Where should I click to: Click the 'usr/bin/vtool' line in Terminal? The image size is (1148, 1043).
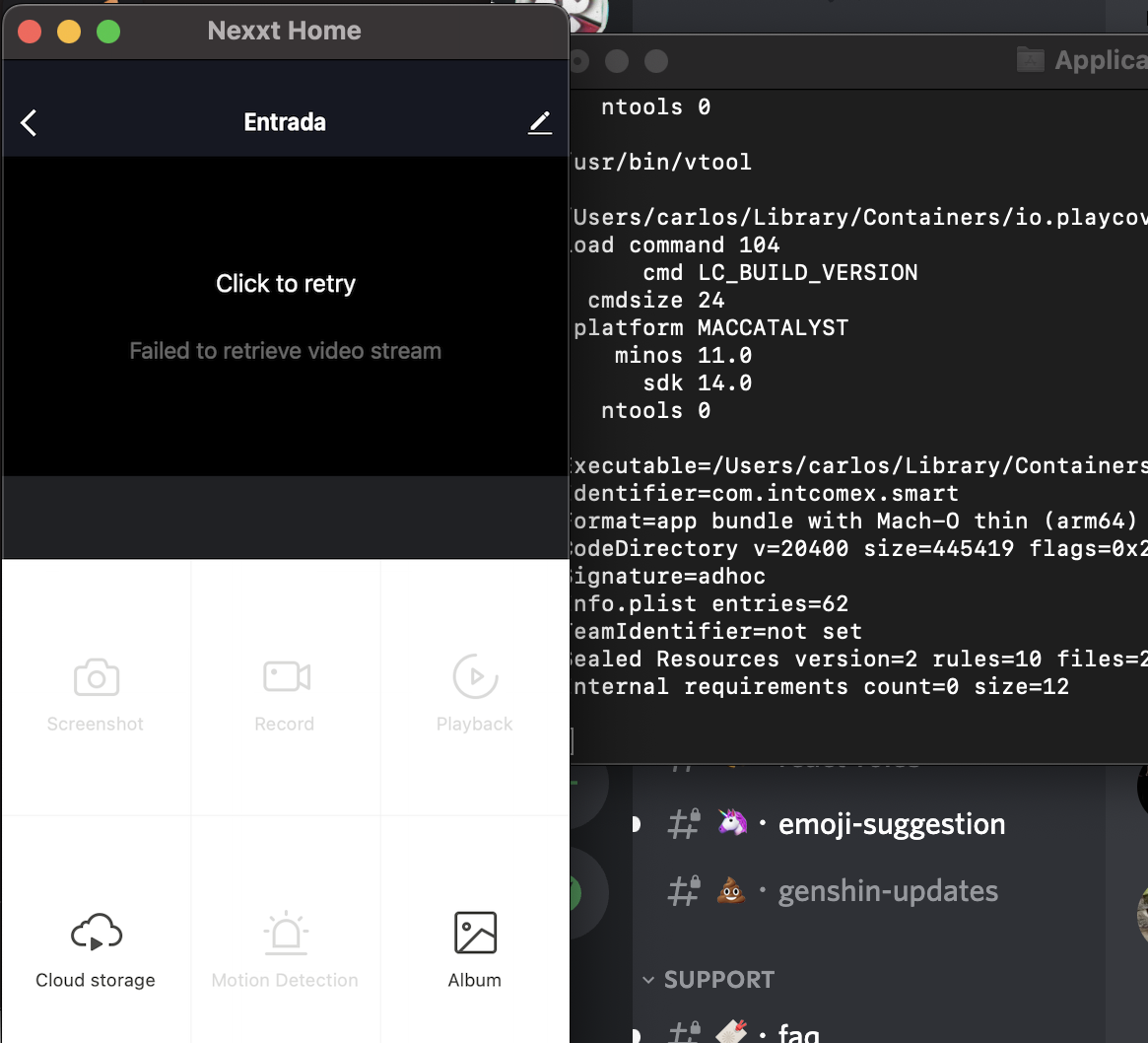pyautogui.click(x=662, y=162)
